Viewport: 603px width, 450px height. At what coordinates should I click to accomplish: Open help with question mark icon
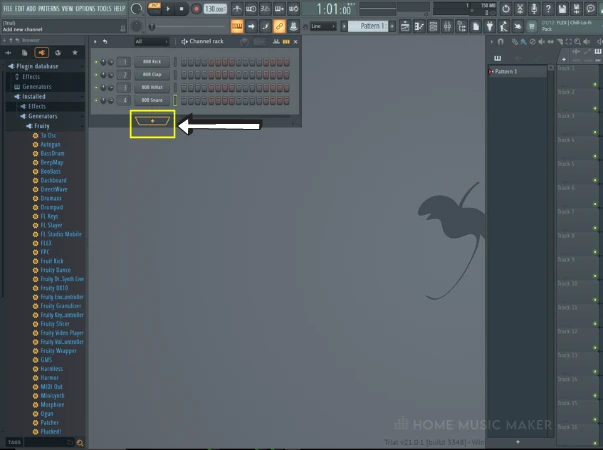(x=548, y=8)
